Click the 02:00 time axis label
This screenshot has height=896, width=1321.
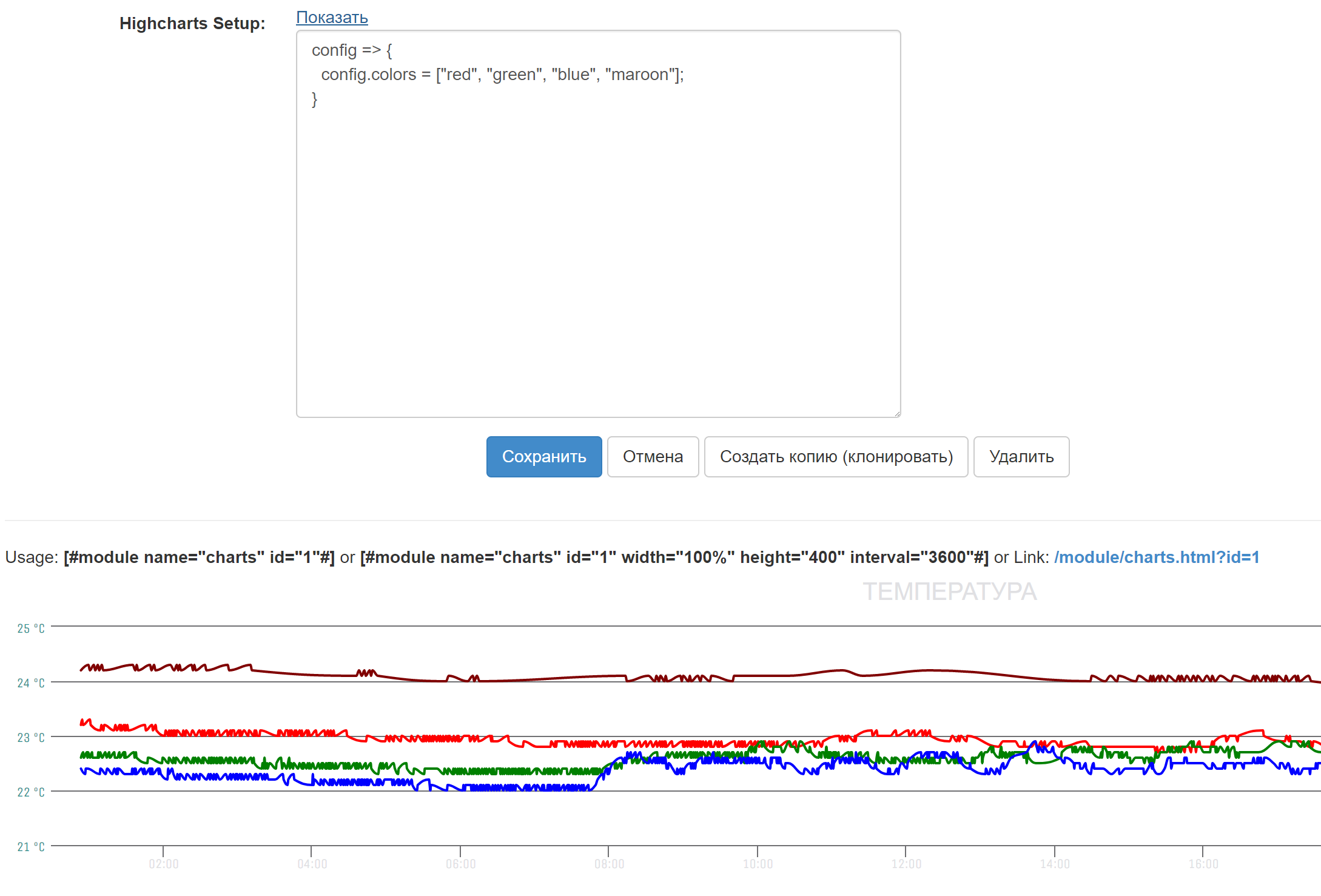(164, 864)
